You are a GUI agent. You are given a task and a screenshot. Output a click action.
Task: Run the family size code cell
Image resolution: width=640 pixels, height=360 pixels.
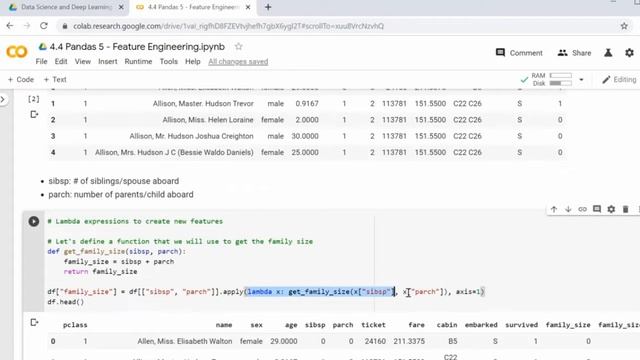pyautogui.click(x=34, y=221)
